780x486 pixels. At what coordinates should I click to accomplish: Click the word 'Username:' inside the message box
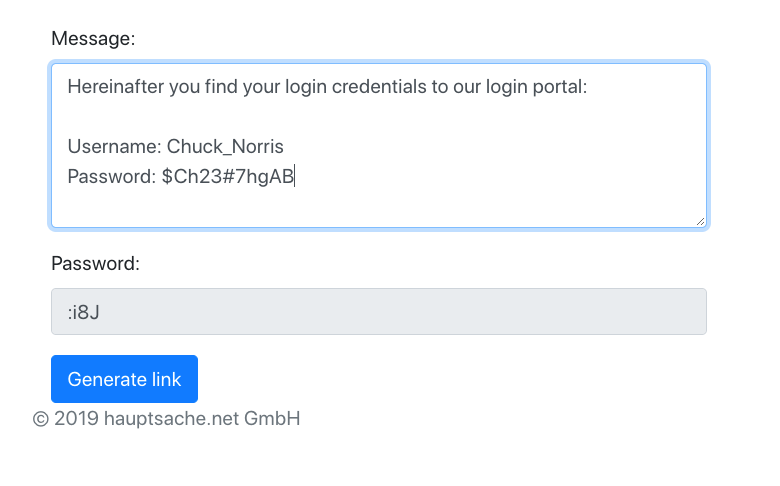click(114, 147)
